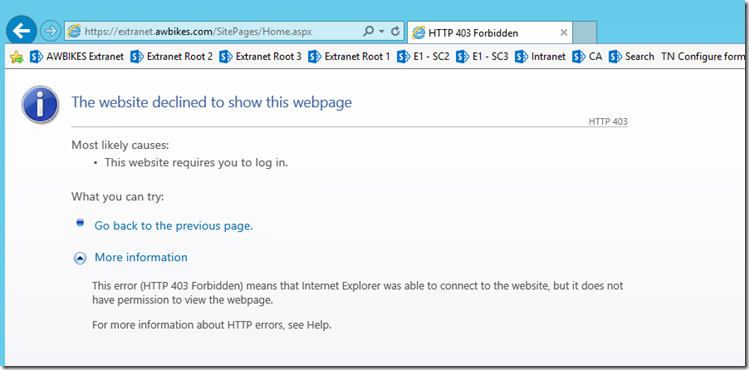This screenshot has width=749, height=370.
Task: Click SharePoint icon beside Intranet
Action: pos(521,57)
